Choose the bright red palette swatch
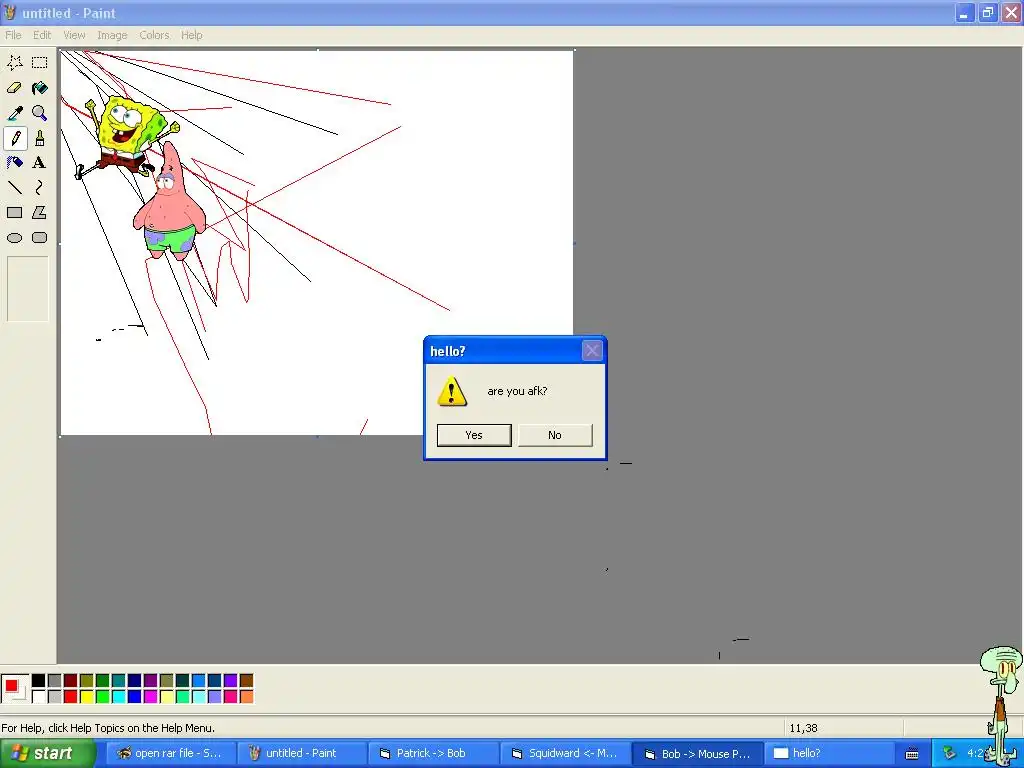Image resolution: width=1024 pixels, height=768 pixels. 71,697
